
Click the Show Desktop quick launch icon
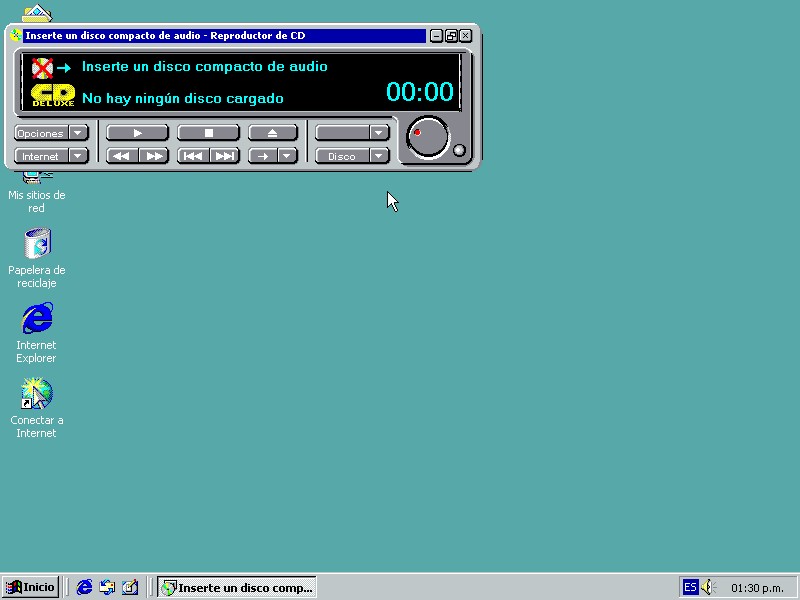130,588
